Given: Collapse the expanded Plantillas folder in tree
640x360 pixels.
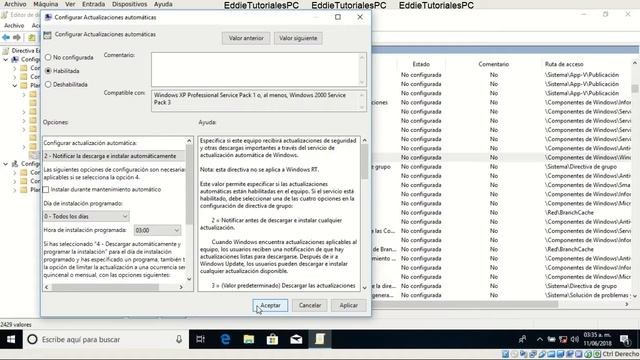Looking at the screenshot, I should (x=15, y=86).
